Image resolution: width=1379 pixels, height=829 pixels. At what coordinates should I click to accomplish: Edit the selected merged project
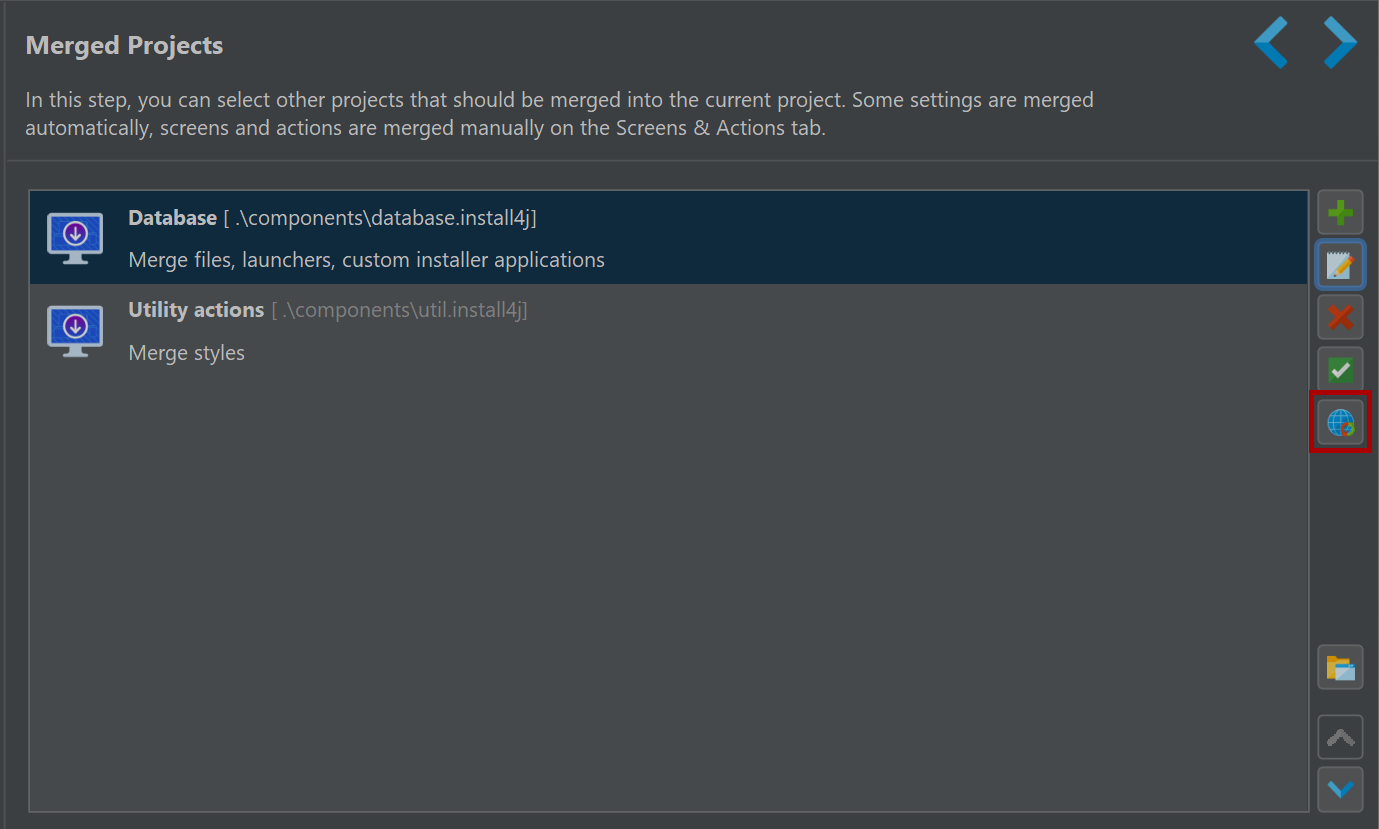tap(1340, 265)
